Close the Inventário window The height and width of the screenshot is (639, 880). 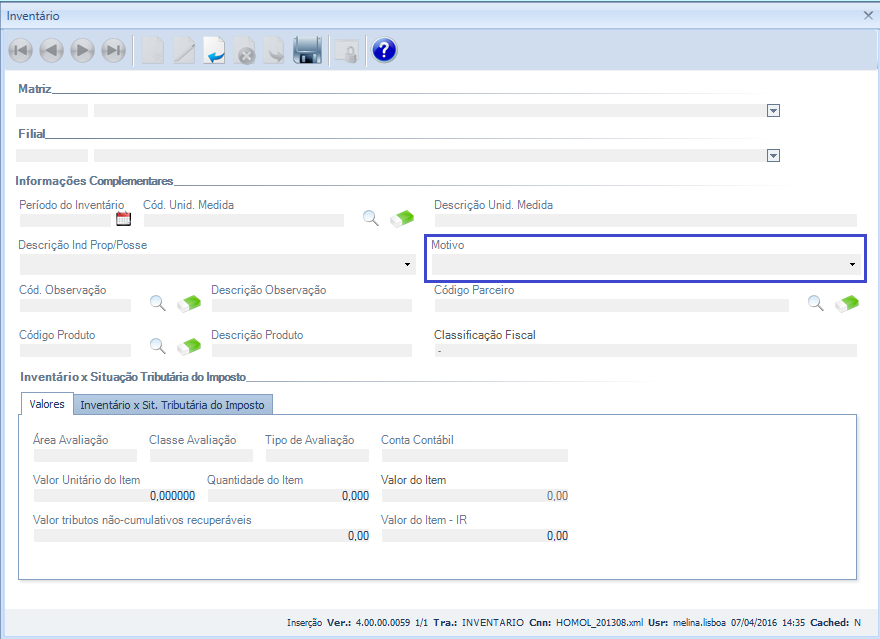point(868,15)
